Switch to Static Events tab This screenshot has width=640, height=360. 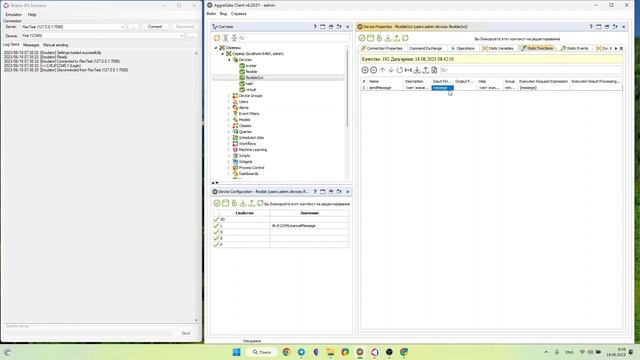click(x=575, y=48)
